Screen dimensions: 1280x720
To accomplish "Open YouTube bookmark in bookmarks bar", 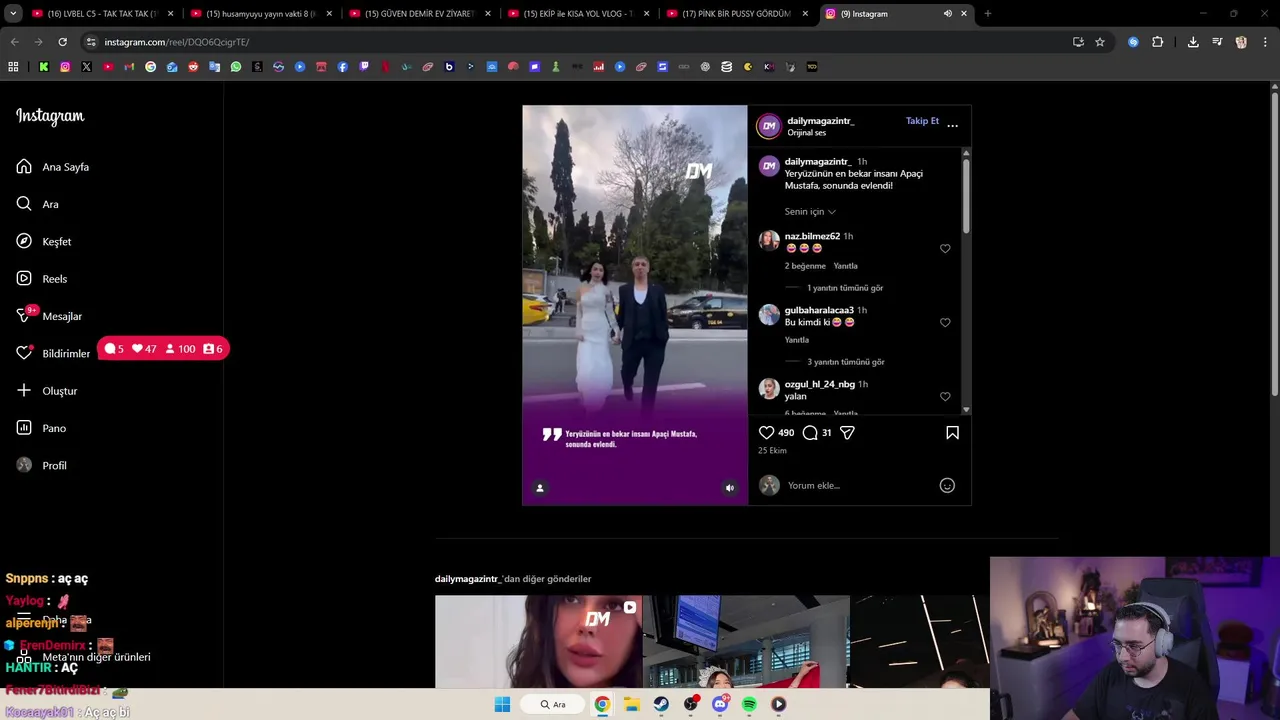I will (x=108, y=67).
